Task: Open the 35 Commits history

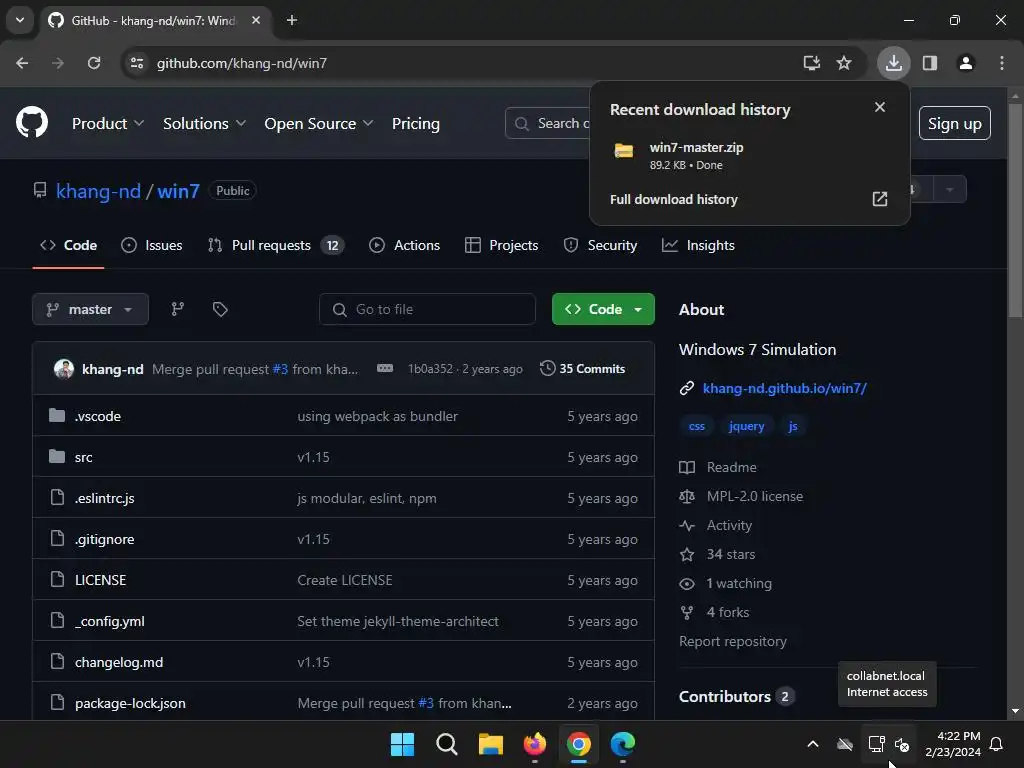Action: click(x=583, y=369)
